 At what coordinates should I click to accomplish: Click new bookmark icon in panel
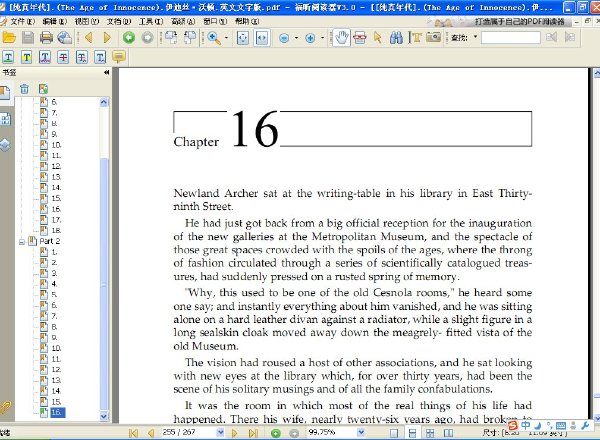pyautogui.click(x=43, y=89)
